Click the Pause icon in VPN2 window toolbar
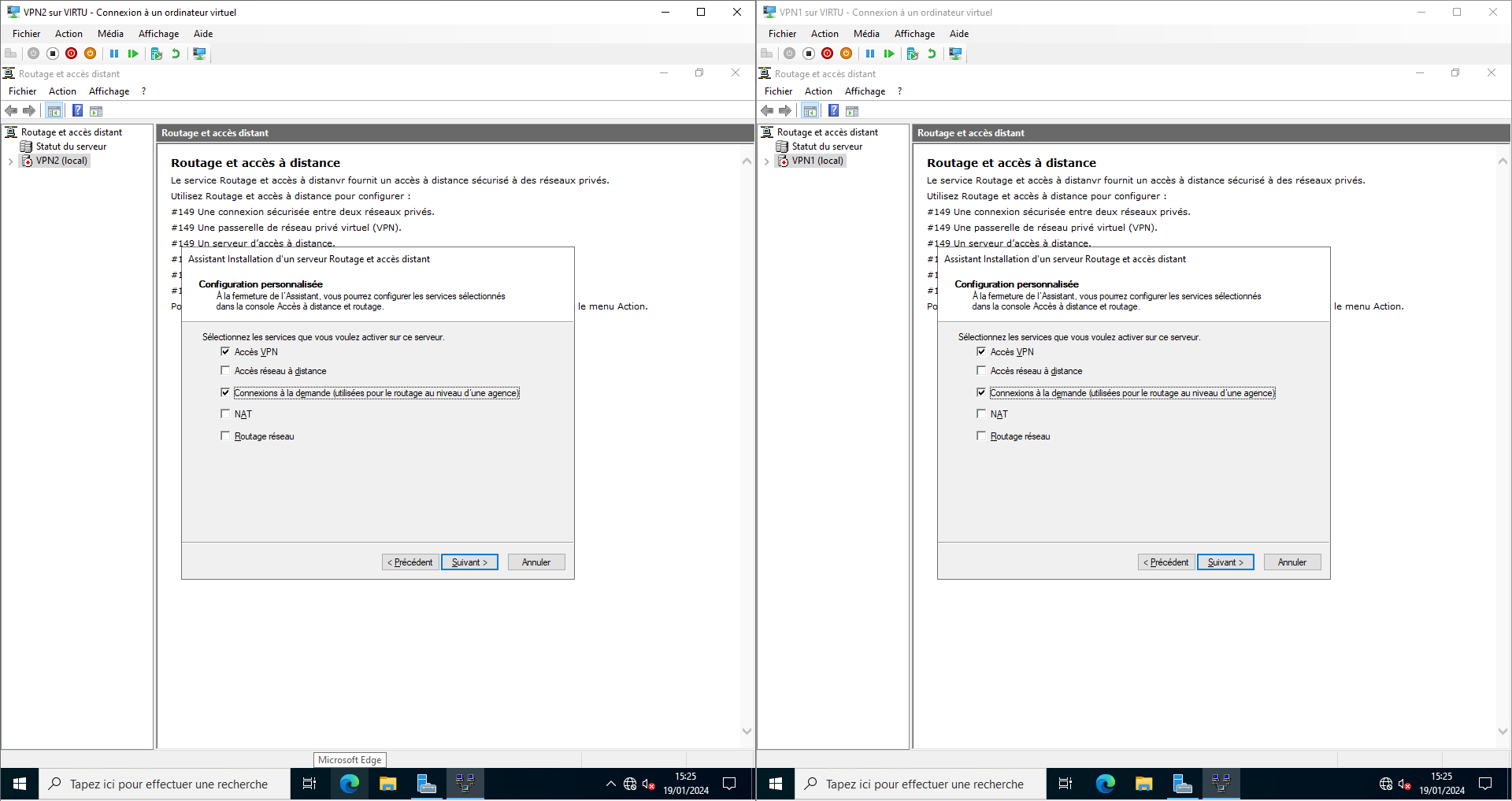The width and height of the screenshot is (1512, 801). (x=114, y=54)
